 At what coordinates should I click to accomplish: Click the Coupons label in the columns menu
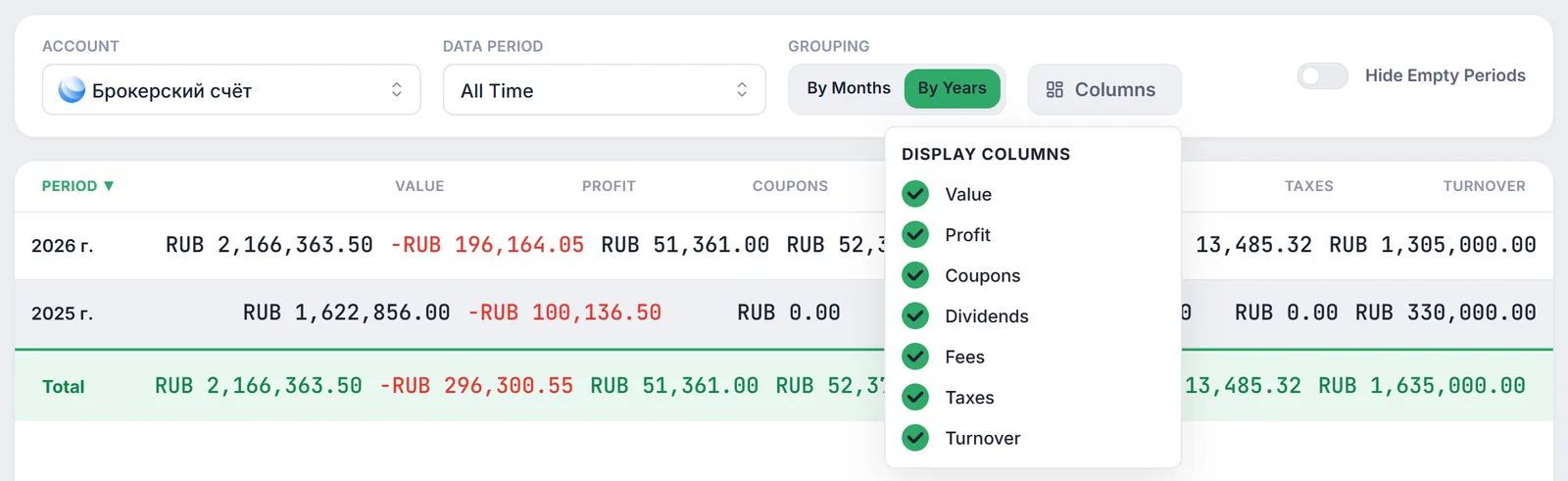tap(982, 275)
